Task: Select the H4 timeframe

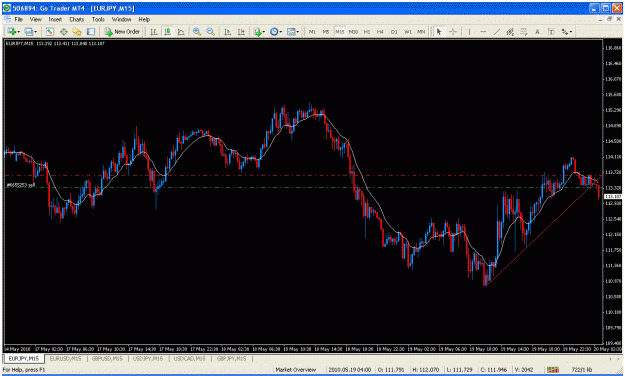Action: coord(380,32)
